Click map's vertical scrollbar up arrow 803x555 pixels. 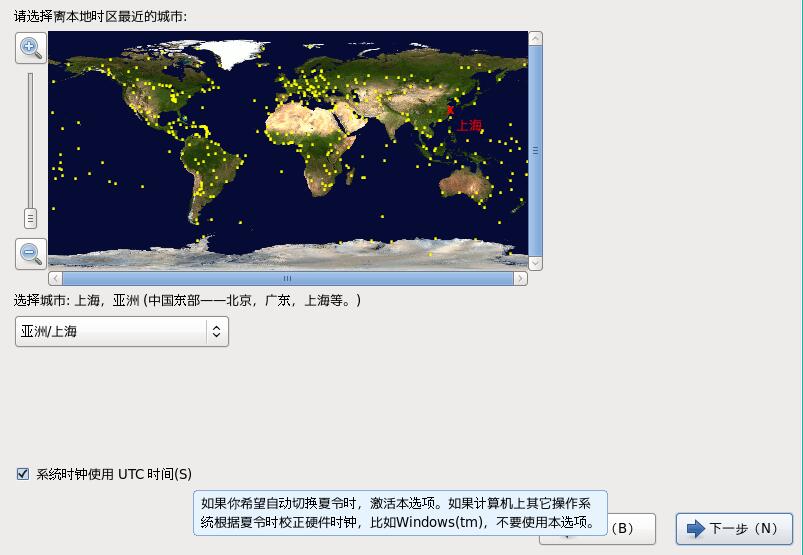(x=535, y=38)
